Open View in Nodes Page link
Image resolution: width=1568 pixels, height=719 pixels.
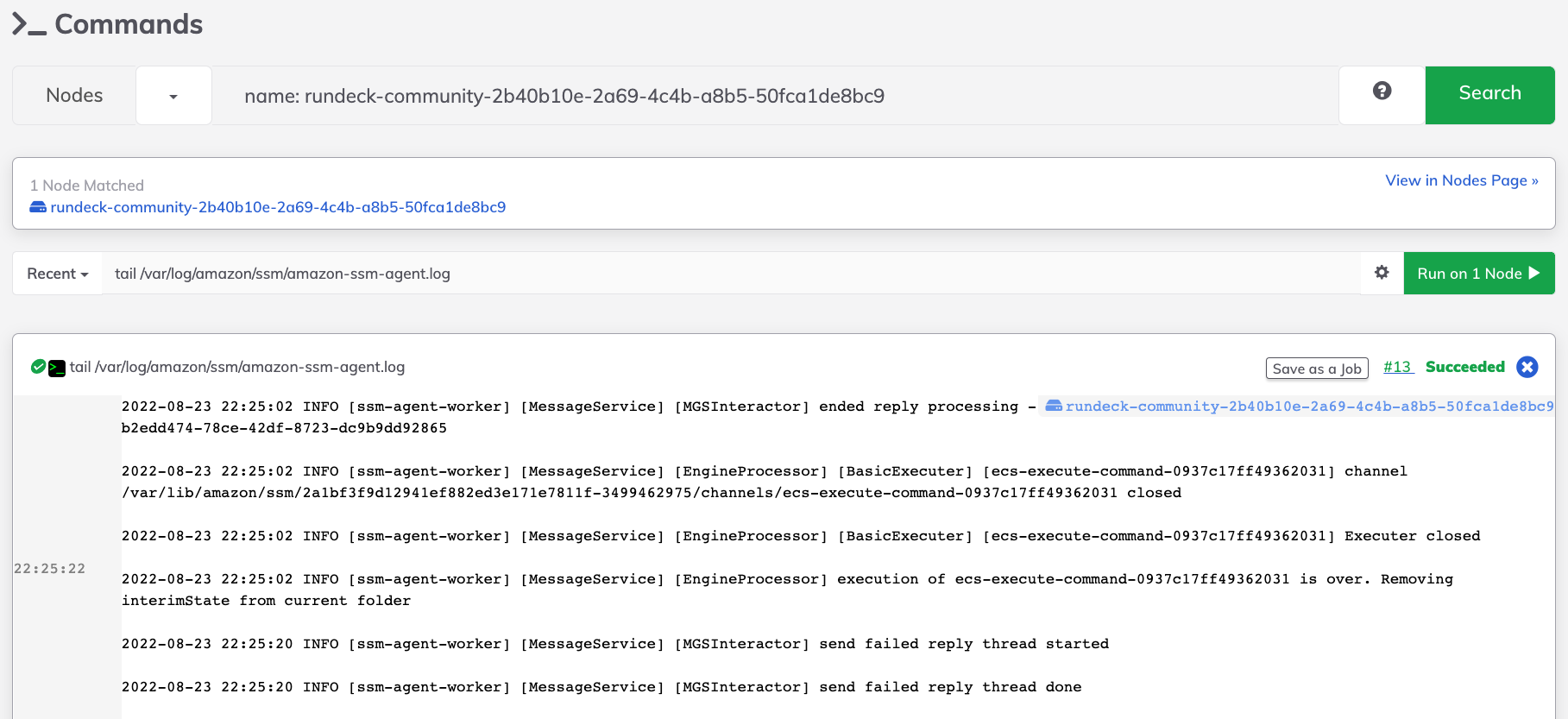pyautogui.click(x=1462, y=180)
